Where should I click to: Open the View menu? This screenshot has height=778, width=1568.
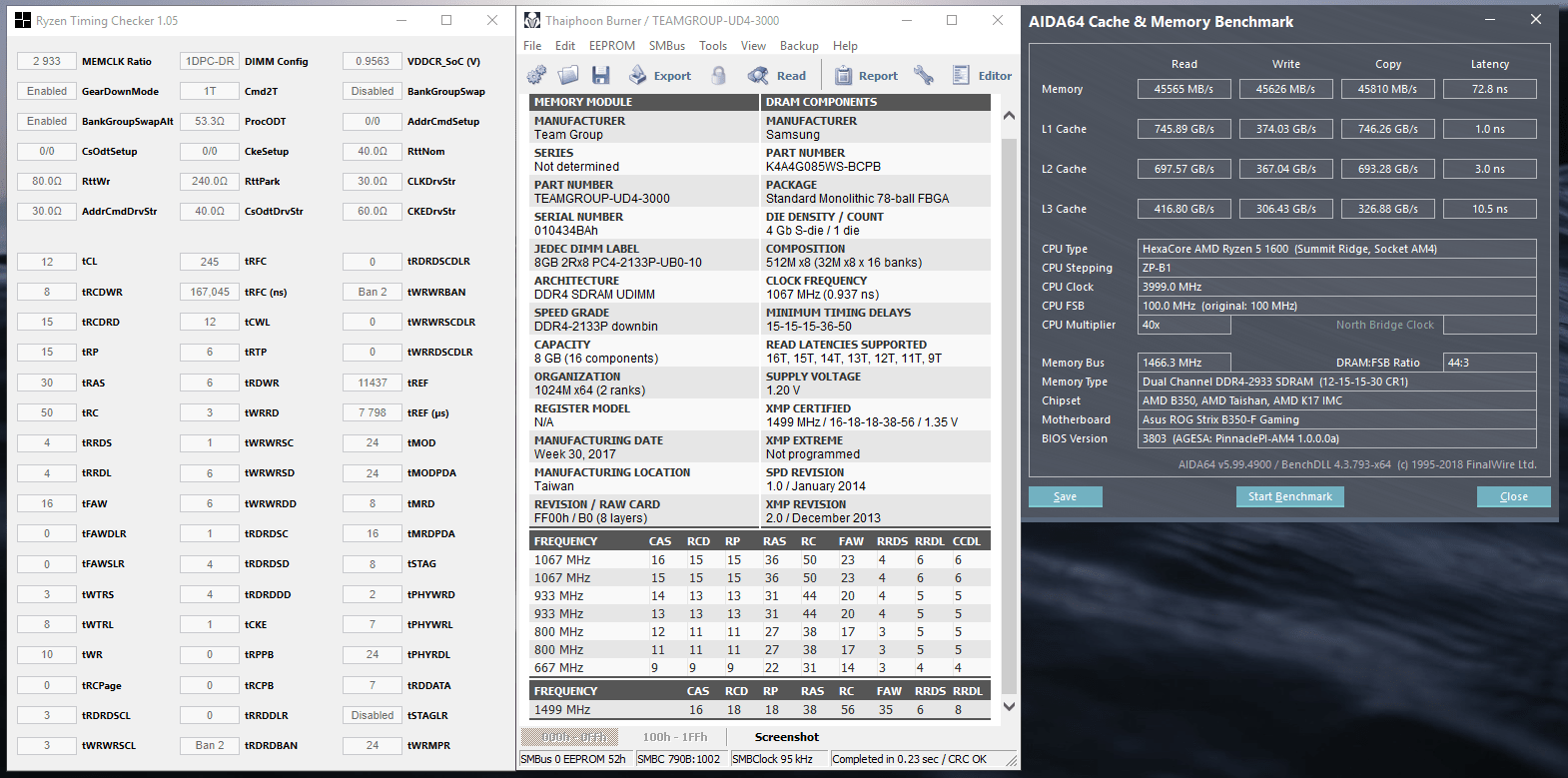pyautogui.click(x=753, y=46)
